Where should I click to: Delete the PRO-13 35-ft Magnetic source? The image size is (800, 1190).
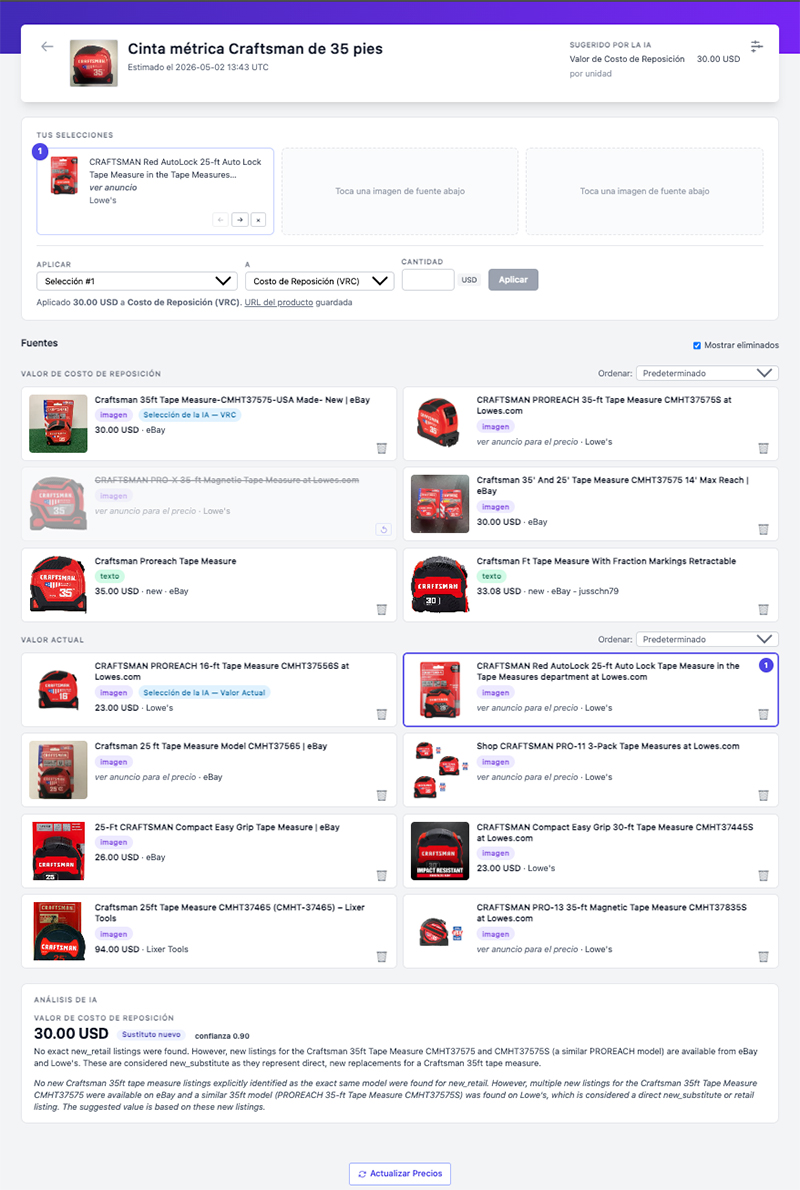tap(764, 957)
